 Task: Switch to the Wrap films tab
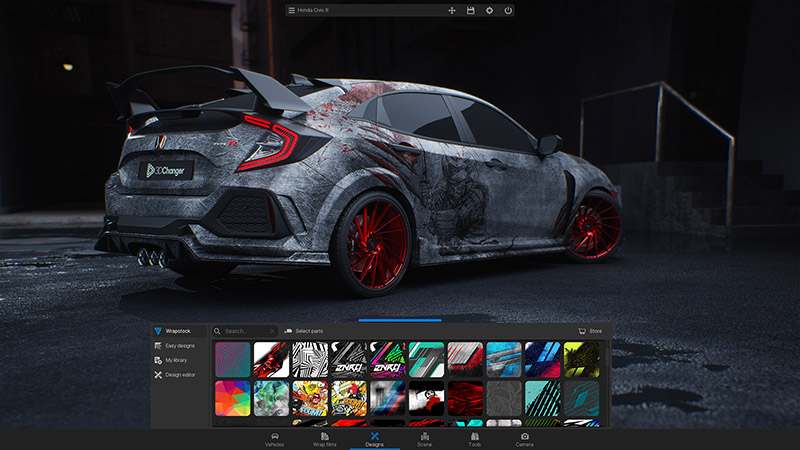[x=326, y=439]
